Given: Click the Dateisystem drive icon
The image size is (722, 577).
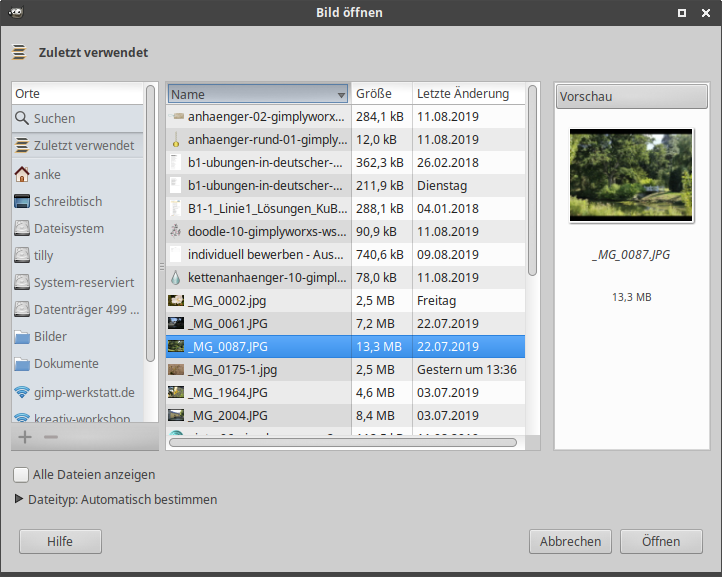Looking at the screenshot, I should click(22, 228).
